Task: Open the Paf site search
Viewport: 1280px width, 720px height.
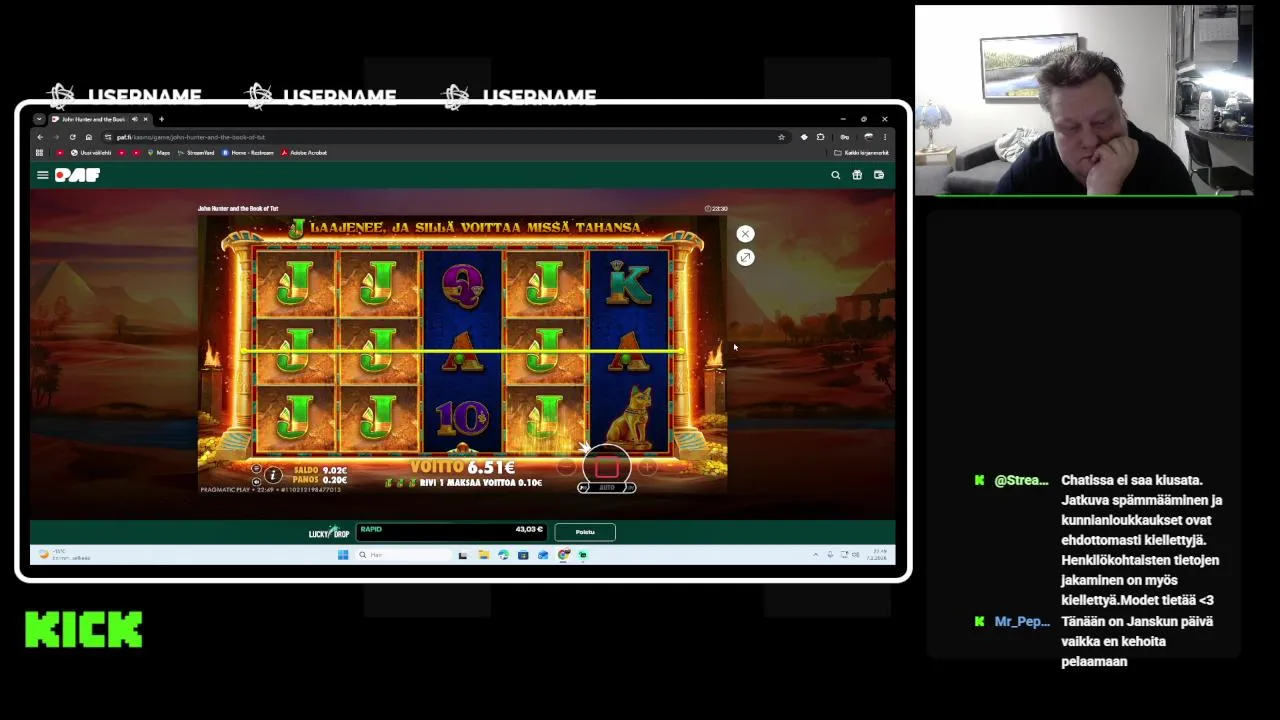Action: click(x=836, y=175)
